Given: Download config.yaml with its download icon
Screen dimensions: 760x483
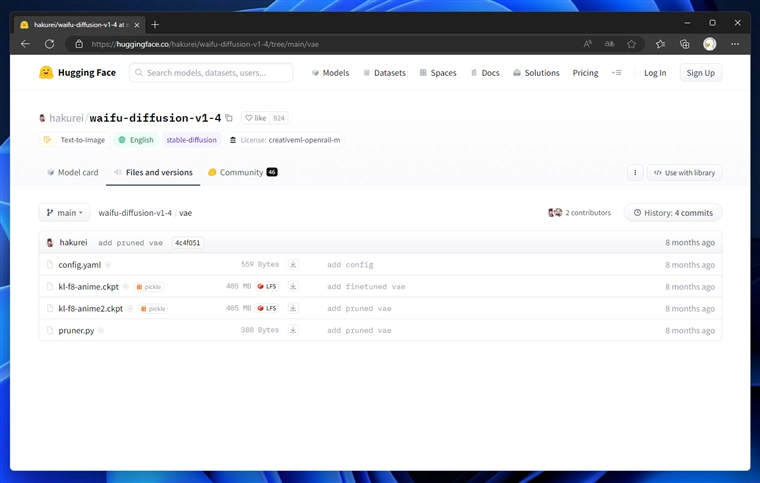Looking at the screenshot, I should 293,265.
